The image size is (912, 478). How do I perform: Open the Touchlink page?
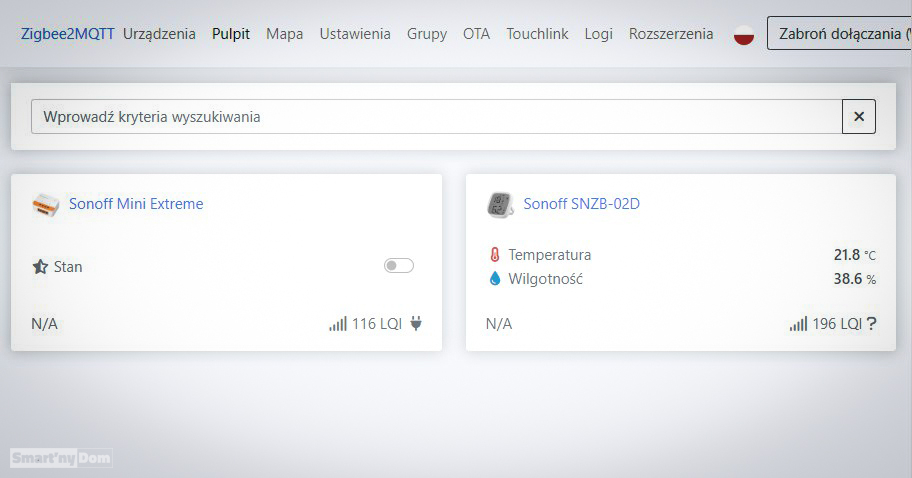[537, 34]
